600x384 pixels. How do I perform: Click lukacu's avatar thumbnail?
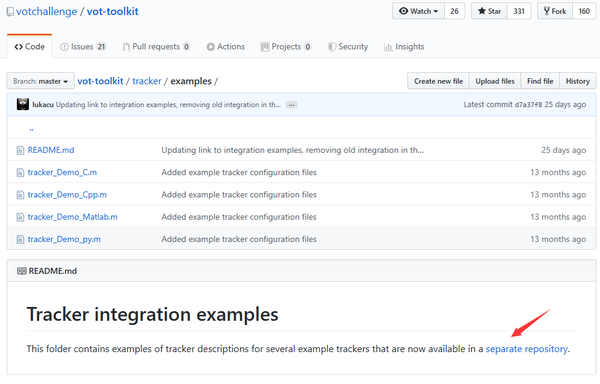[x=23, y=104]
